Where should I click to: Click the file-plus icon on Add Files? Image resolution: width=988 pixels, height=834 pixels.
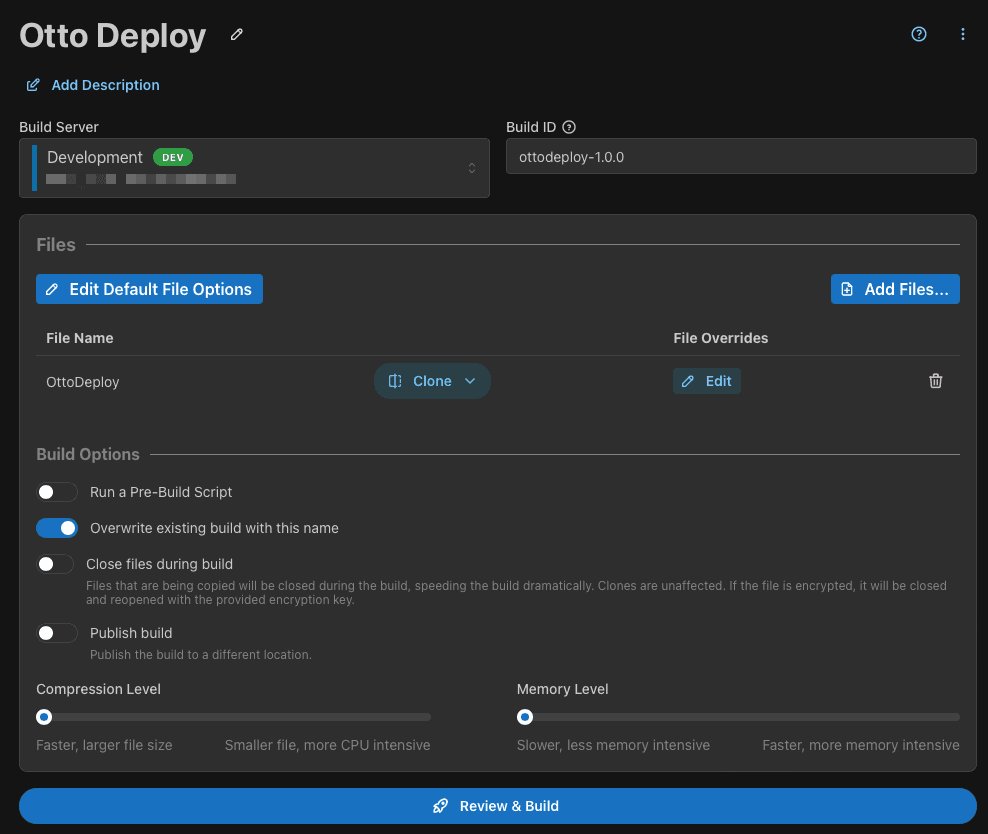pyautogui.click(x=848, y=289)
